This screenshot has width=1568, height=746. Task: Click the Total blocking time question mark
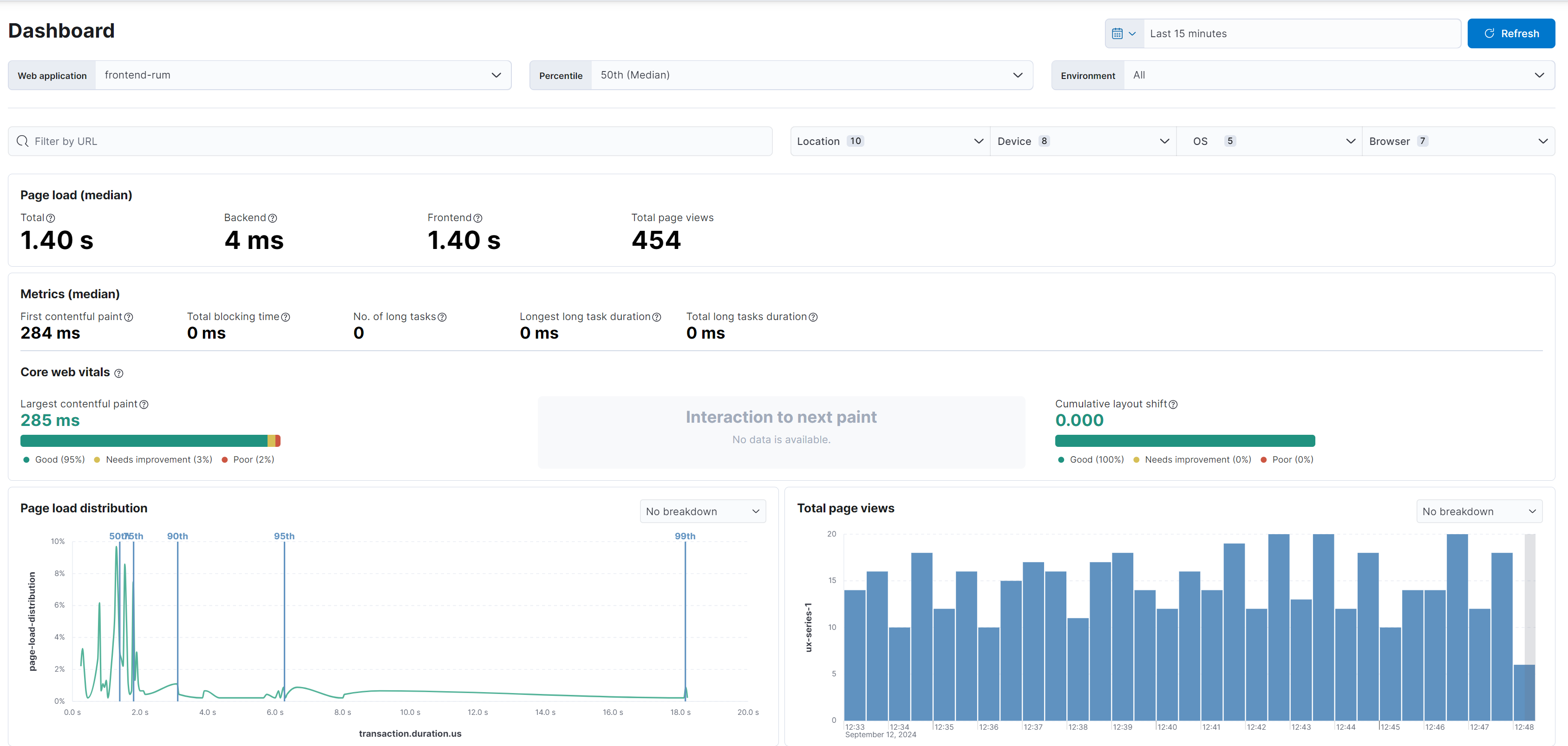[286, 317]
